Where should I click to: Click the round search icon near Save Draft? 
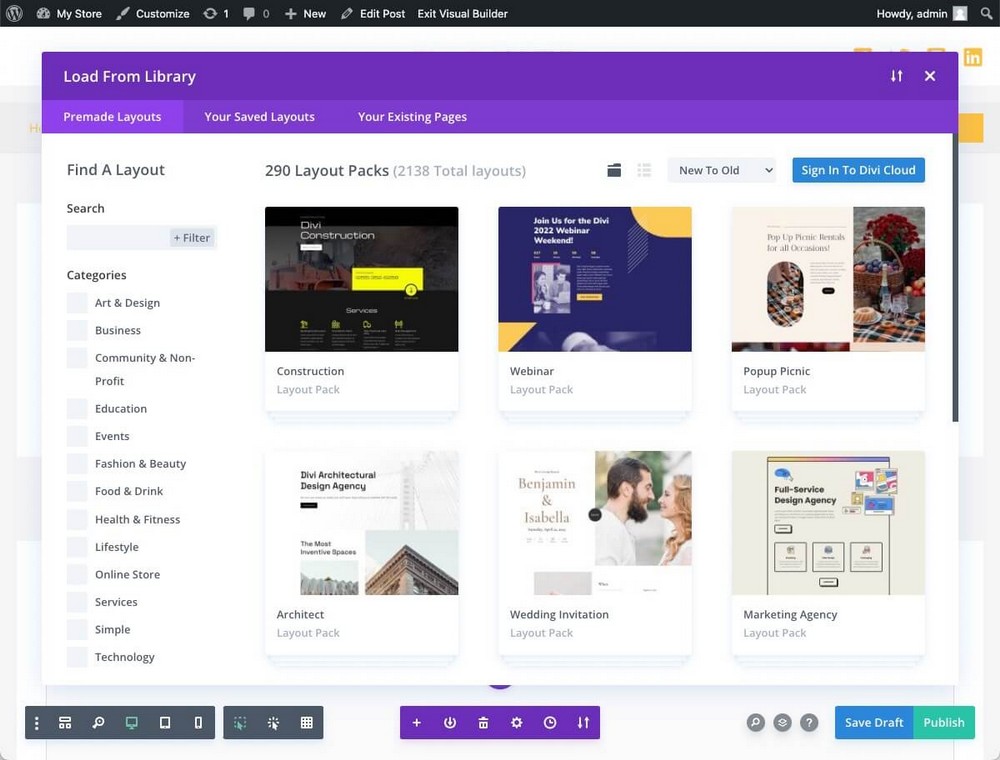[x=756, y=722]
